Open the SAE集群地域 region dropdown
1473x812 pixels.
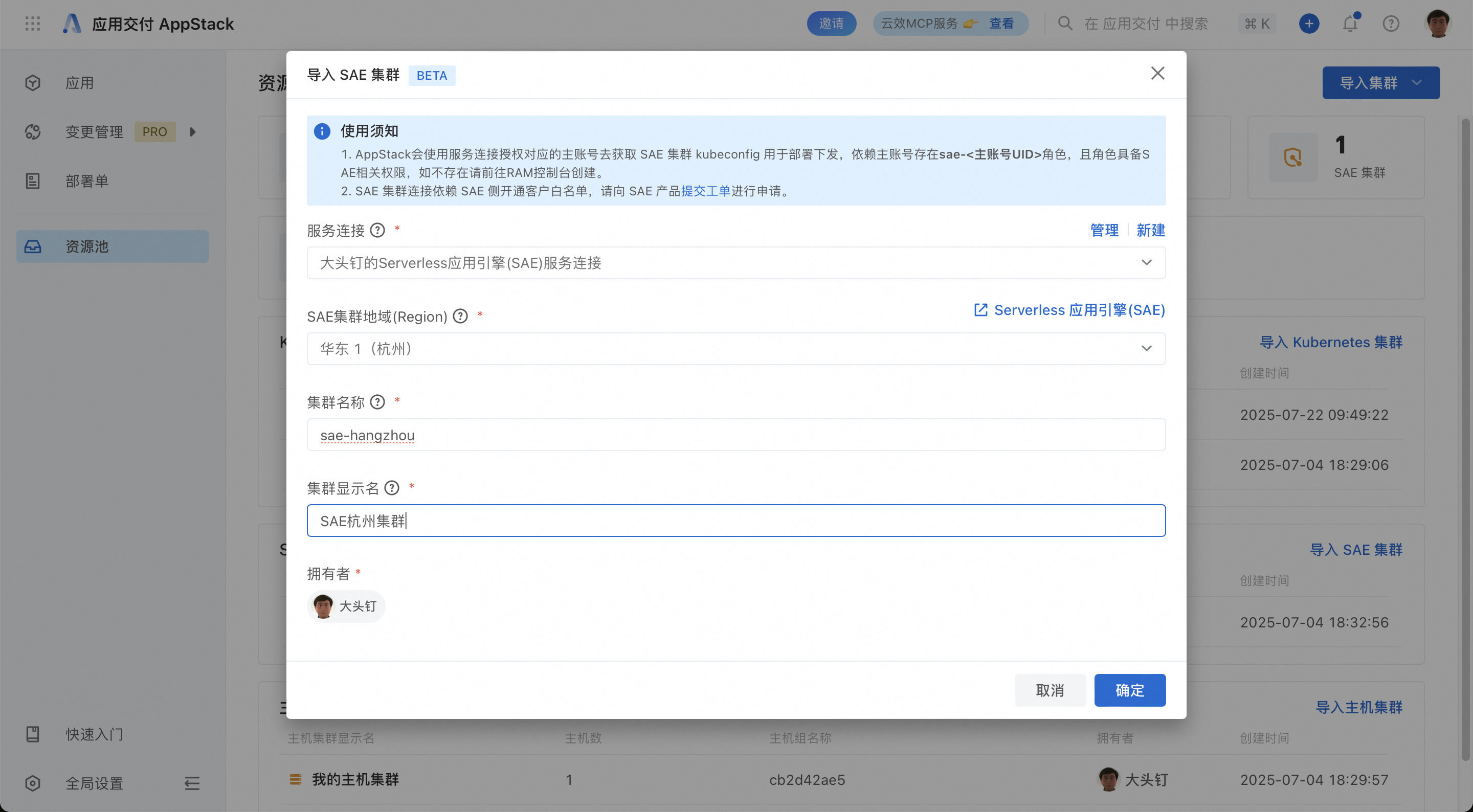(736, 349)
